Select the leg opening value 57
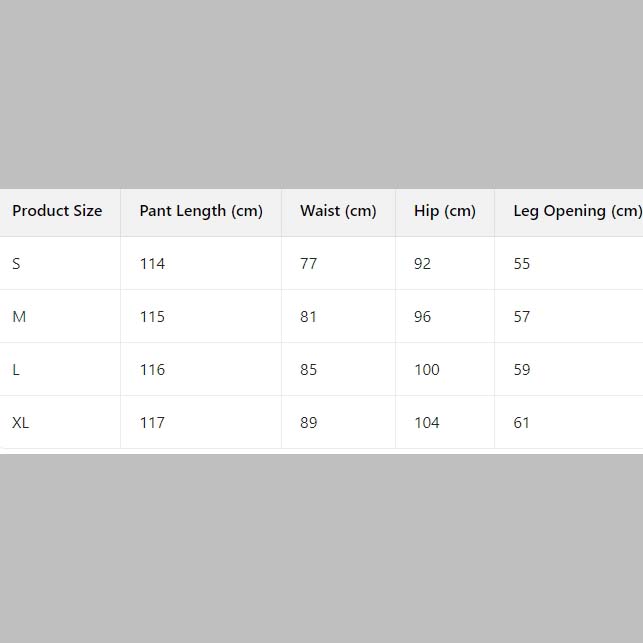This screenshot has width=643, height=643. [522, 317]
